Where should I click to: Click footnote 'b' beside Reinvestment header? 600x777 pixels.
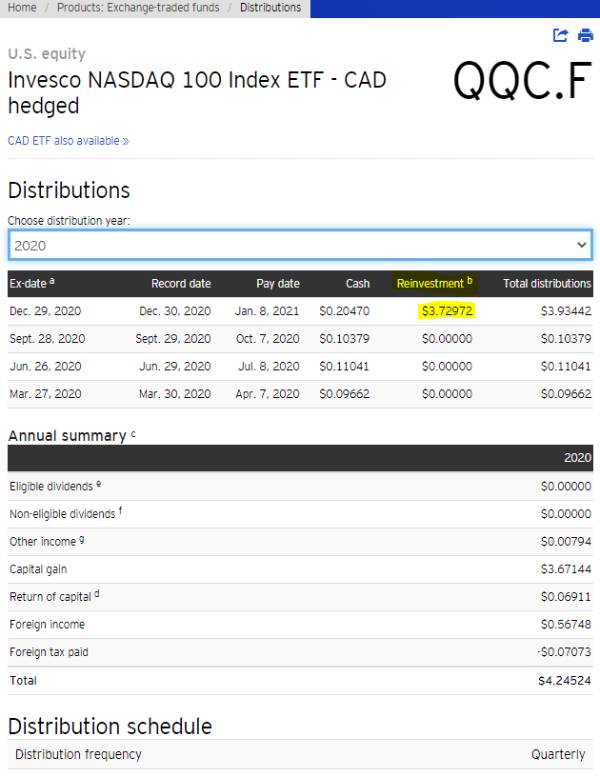tap(470, 281)
